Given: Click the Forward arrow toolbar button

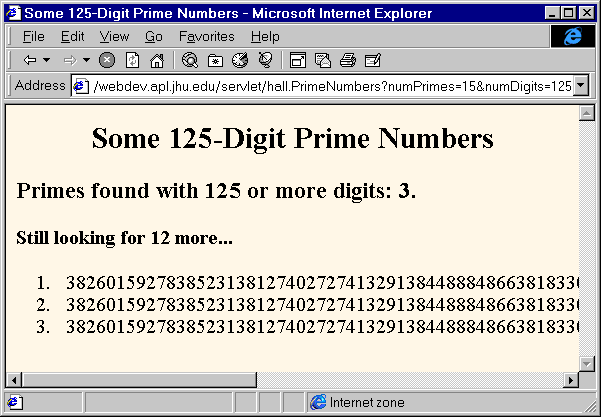Looking at the screenshot, I should tap(70, 60).
